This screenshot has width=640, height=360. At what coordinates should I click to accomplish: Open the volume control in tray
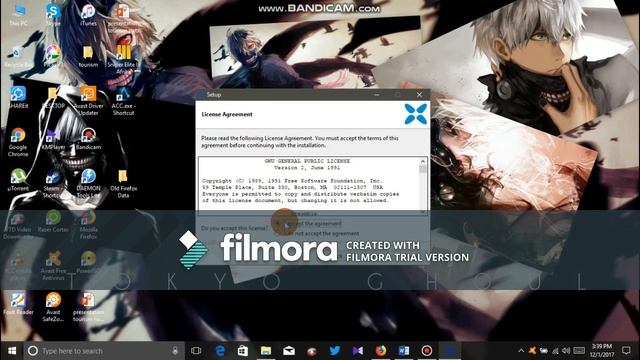point(566,351)
